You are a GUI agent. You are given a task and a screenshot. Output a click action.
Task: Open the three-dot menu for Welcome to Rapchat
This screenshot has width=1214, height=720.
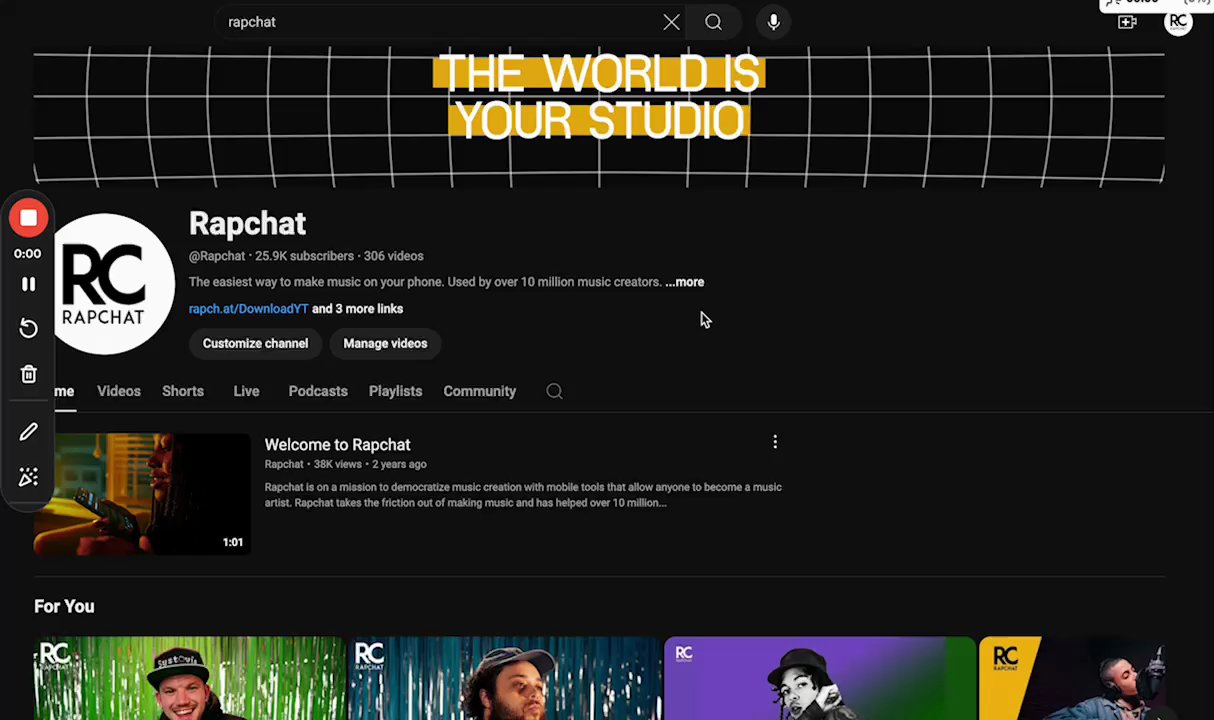775,442
